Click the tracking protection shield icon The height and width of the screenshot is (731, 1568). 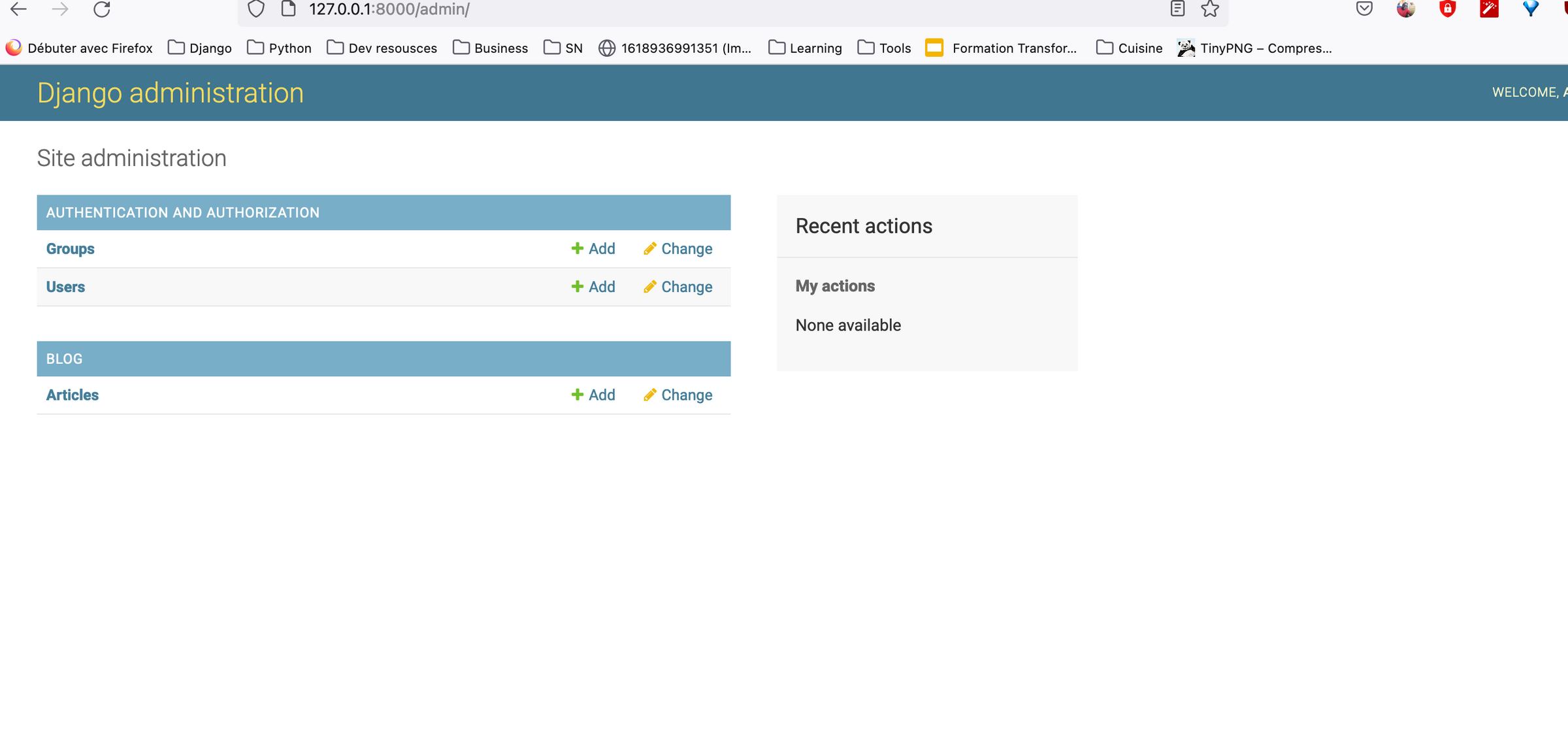coord(255,9)
